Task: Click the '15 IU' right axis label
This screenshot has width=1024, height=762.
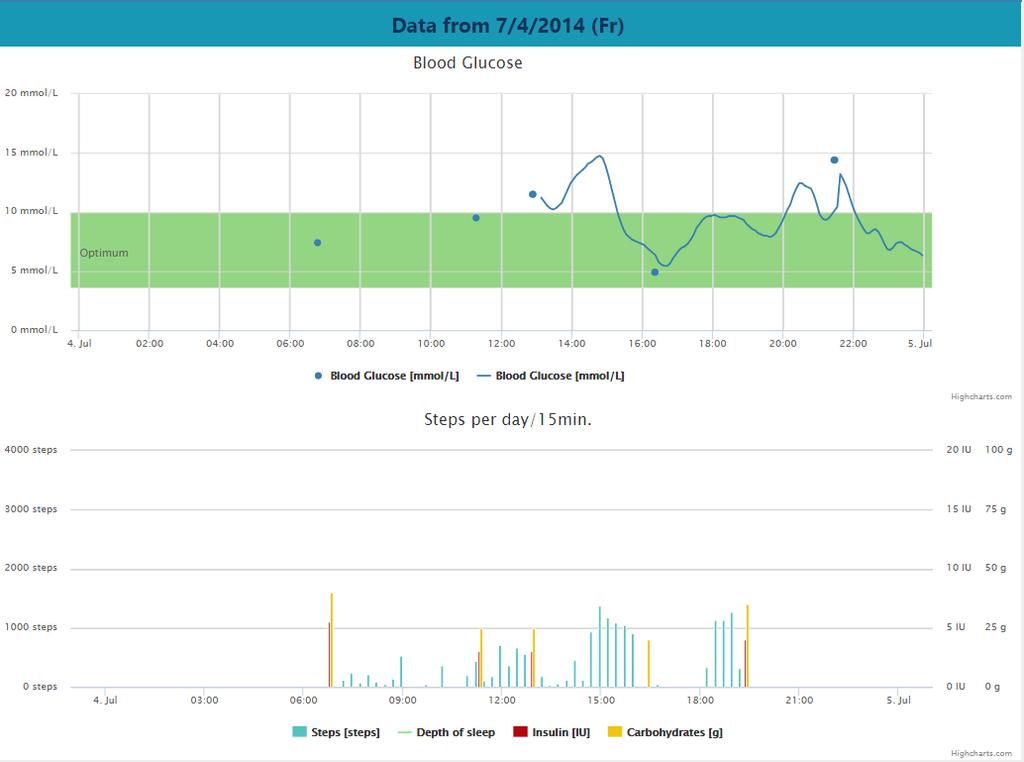Action: tap(959, 509)
